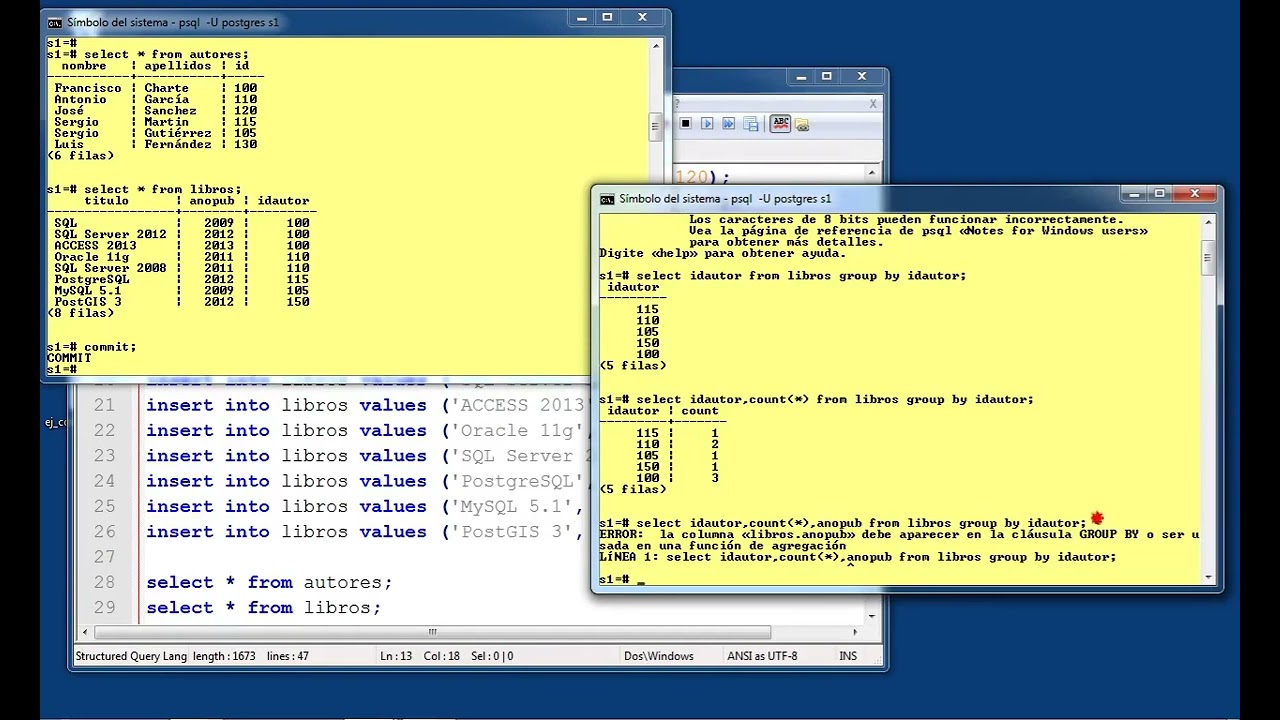Minimize the left psql console window

(x=582, y=18)
